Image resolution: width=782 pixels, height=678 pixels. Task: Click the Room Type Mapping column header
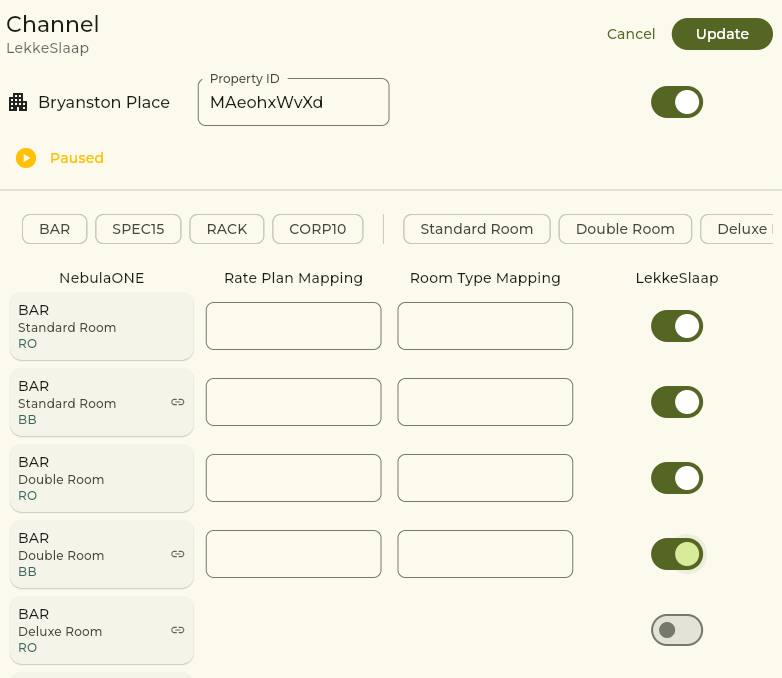tap(485, 278)
